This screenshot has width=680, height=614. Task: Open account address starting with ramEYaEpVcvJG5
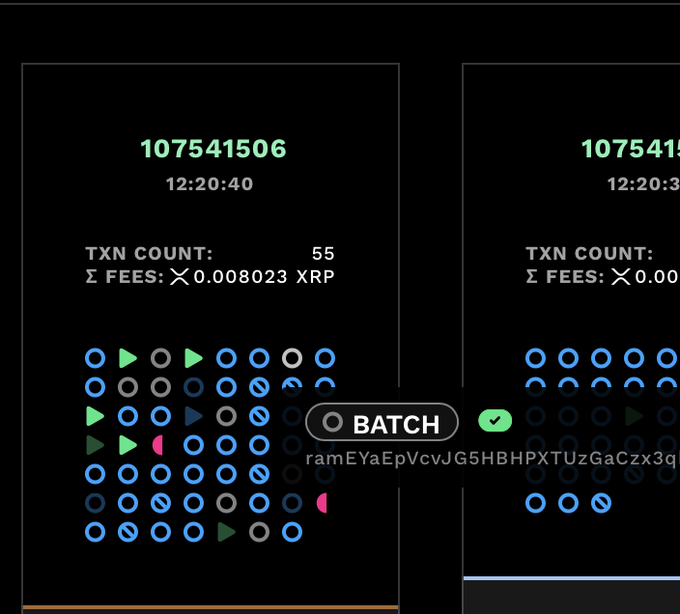coord(493,458)
